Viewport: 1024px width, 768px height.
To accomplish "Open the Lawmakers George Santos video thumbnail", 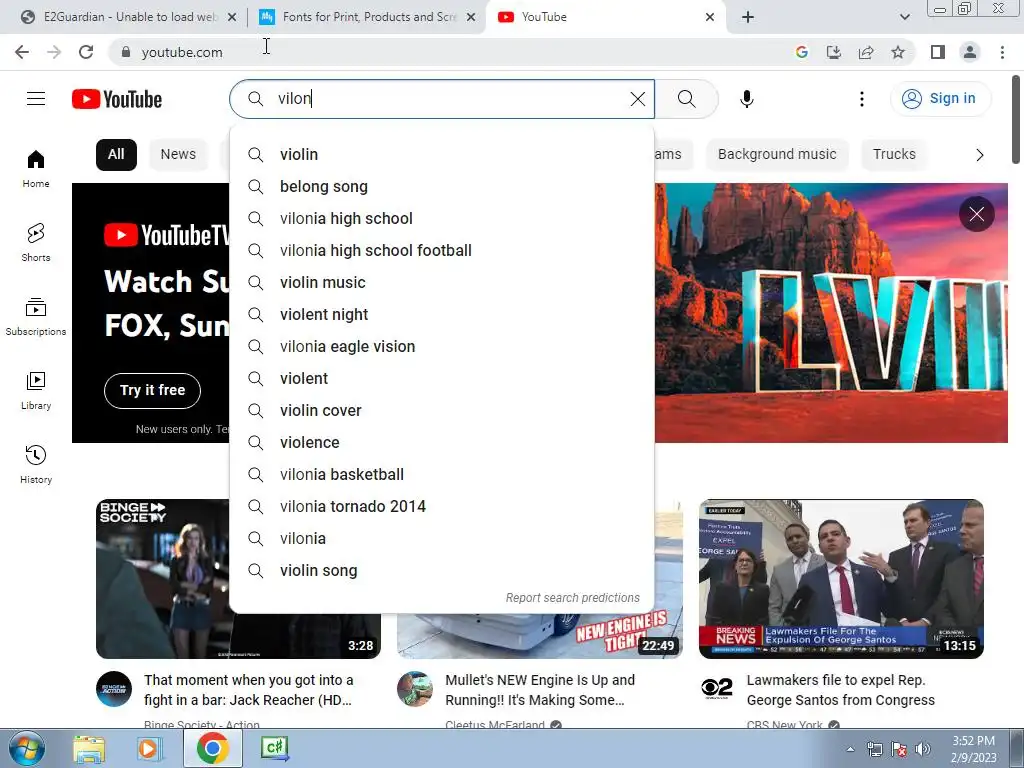I will coord(841,579).
